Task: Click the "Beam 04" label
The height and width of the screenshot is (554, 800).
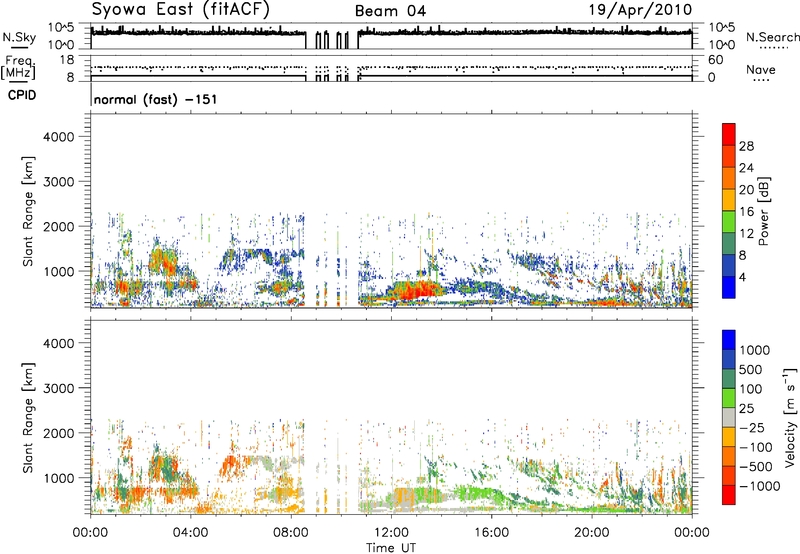Action: pyautogui.click(x=390, y=11)
